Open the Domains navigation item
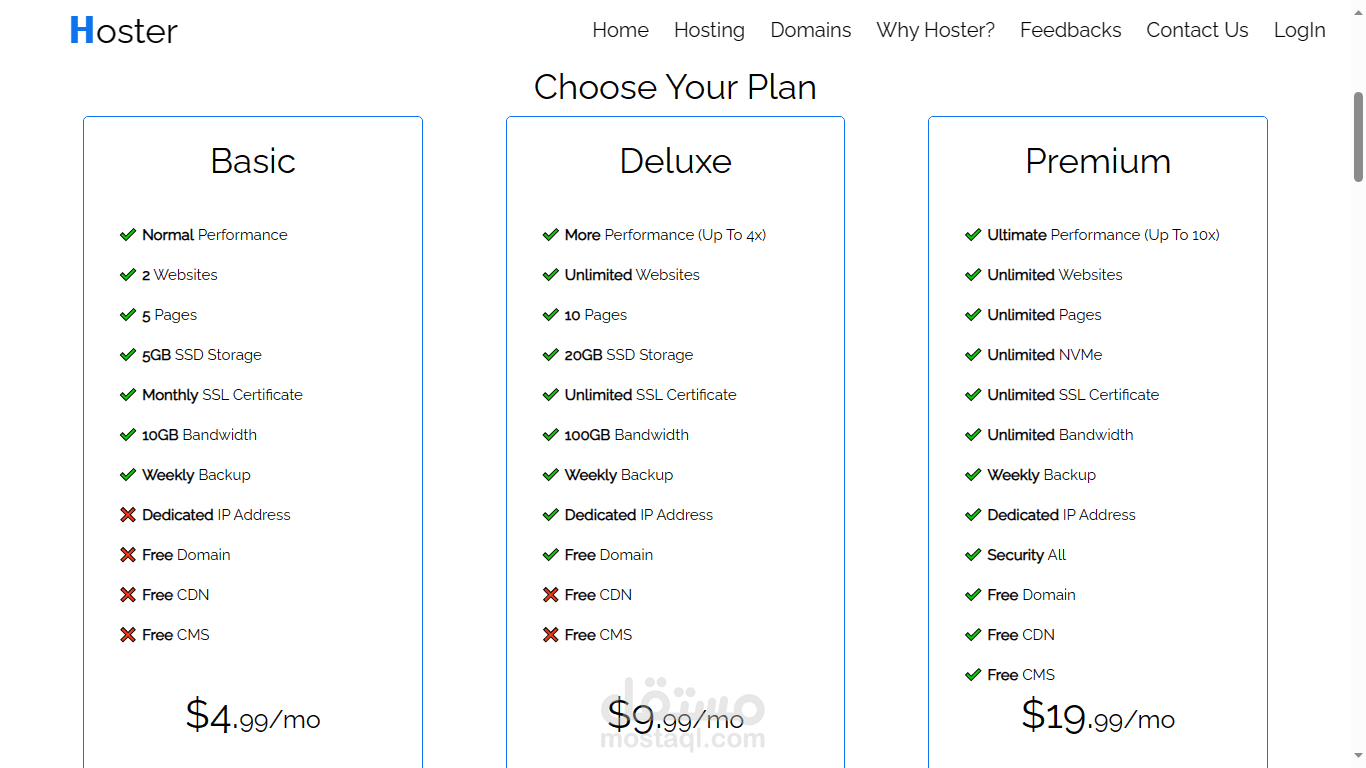Screen dimensions: 1366x768 (x=810, y=31)
